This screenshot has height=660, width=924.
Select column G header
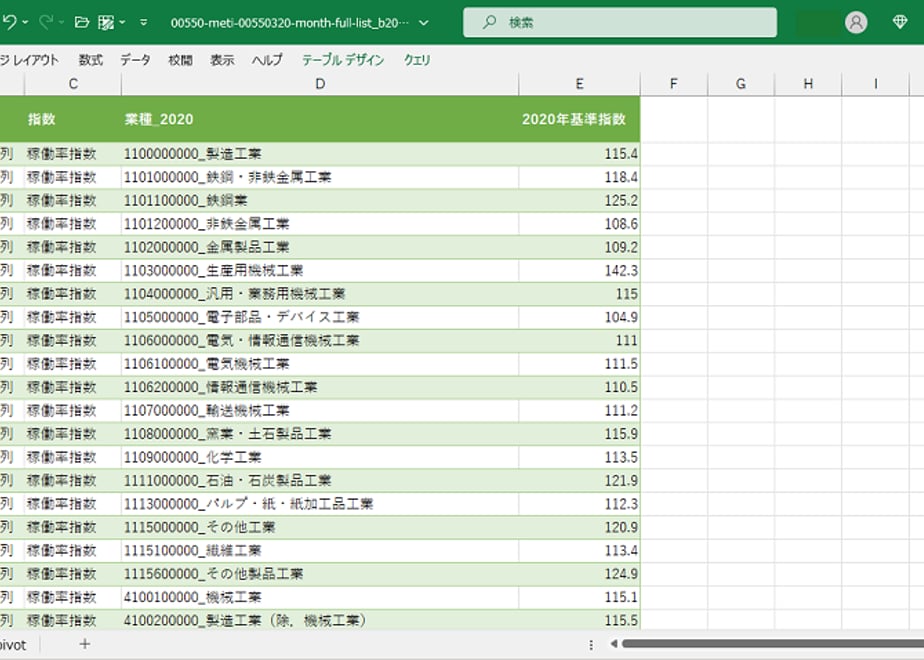pyautogui.click(x=741, y=84)
